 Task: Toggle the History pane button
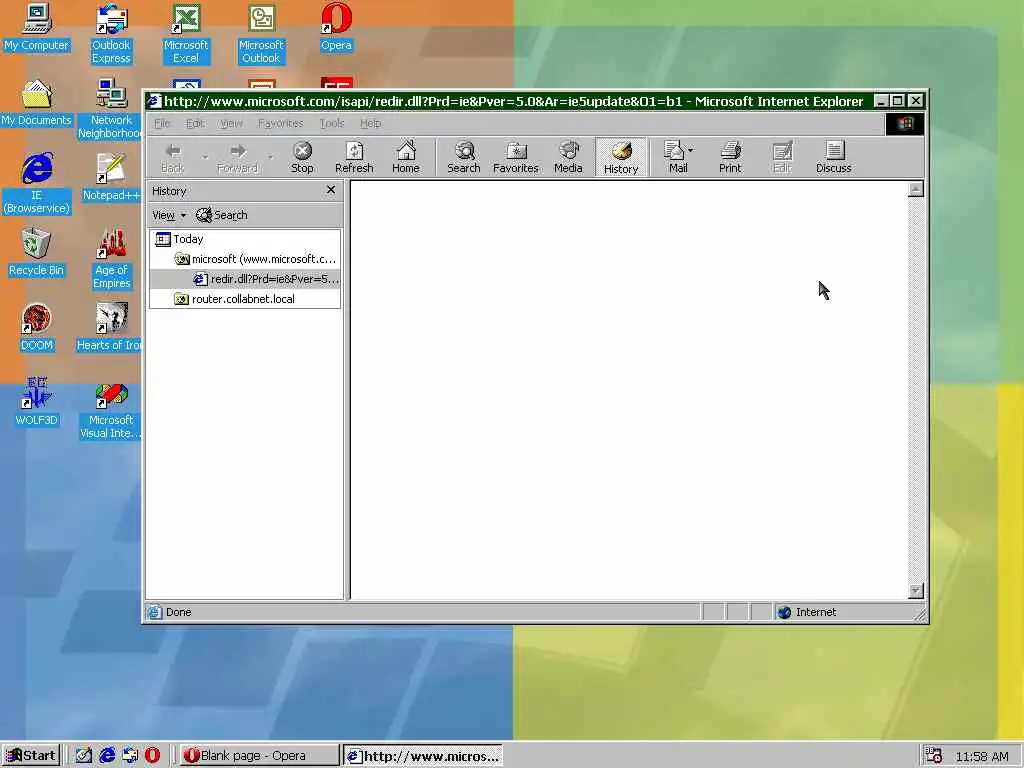[x=620, y=157]
